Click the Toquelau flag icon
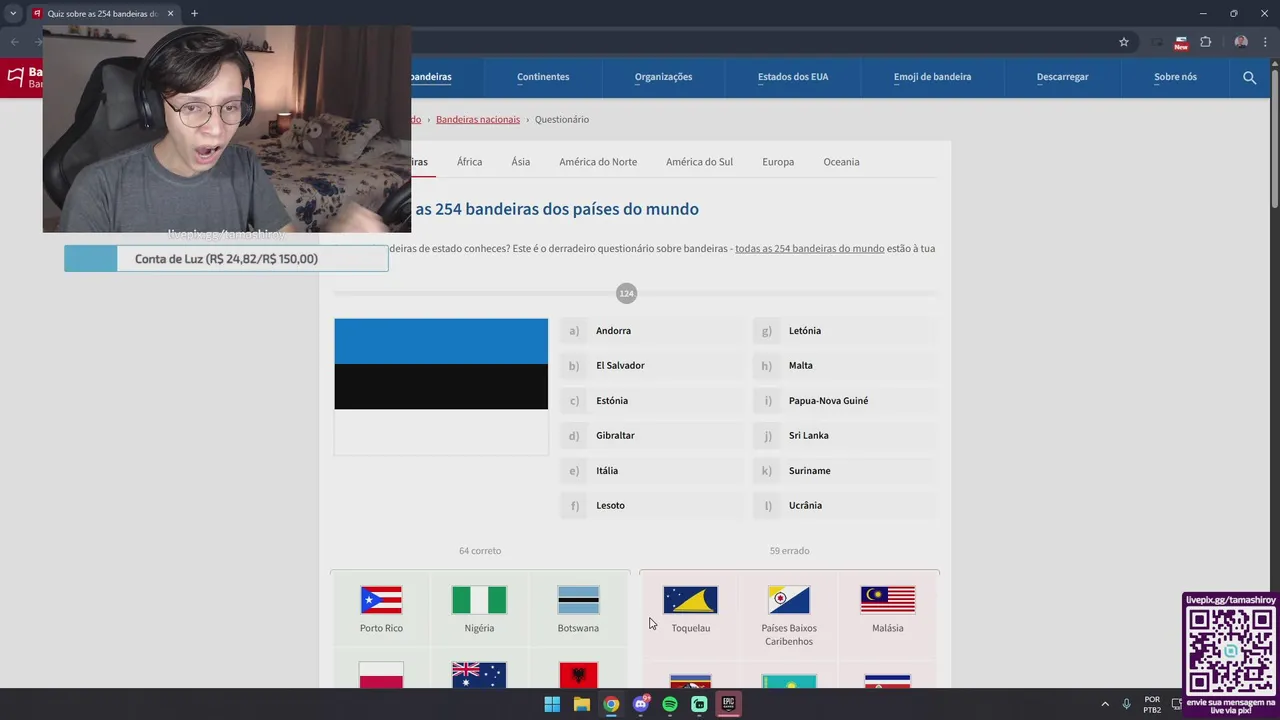Image resolution: width=1280 pixels, height=720 pixels. (690, 600)
